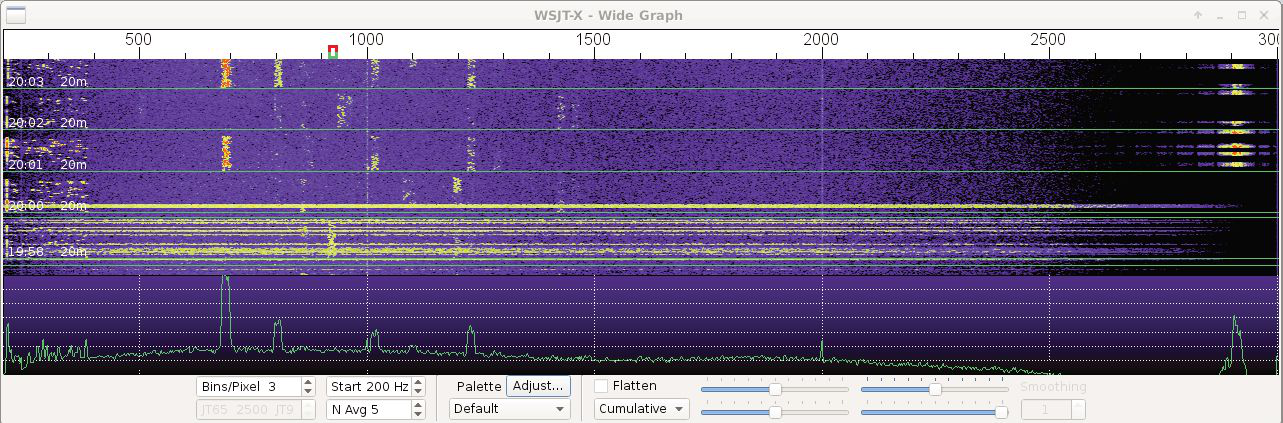Viewport: 1283px width, 423px height.
Task: Open the window menu icon in title bar
Action: [x=17, y=15]
